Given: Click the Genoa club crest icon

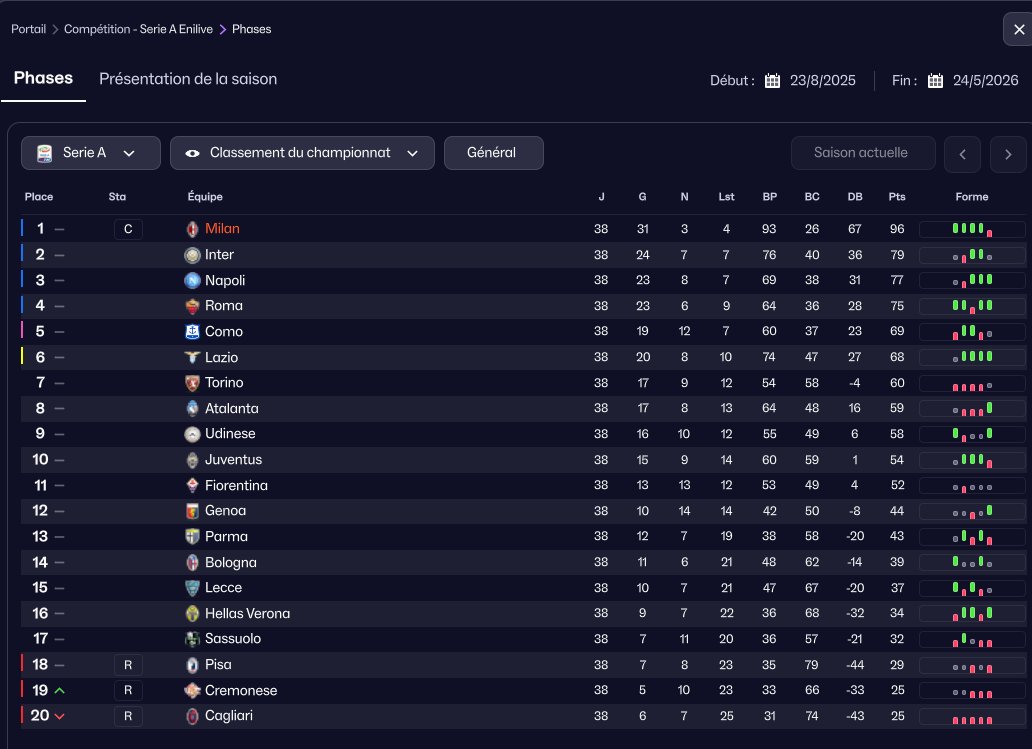Looking at the screenshot, I should [x=192, y=511].
